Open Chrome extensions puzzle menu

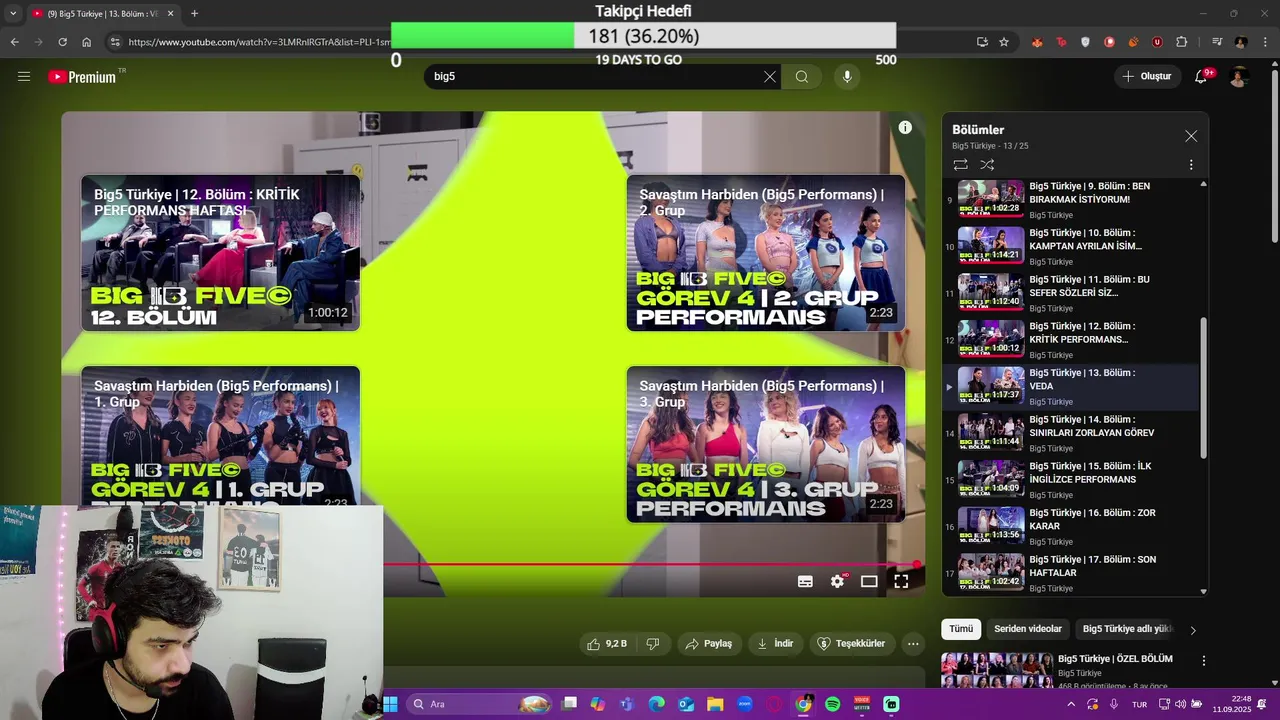tap(1181, 42)
